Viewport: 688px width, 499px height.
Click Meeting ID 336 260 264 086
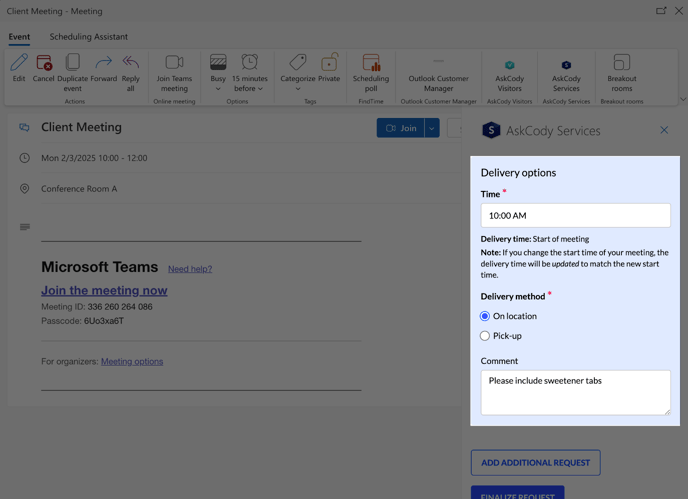pos(97,307)
